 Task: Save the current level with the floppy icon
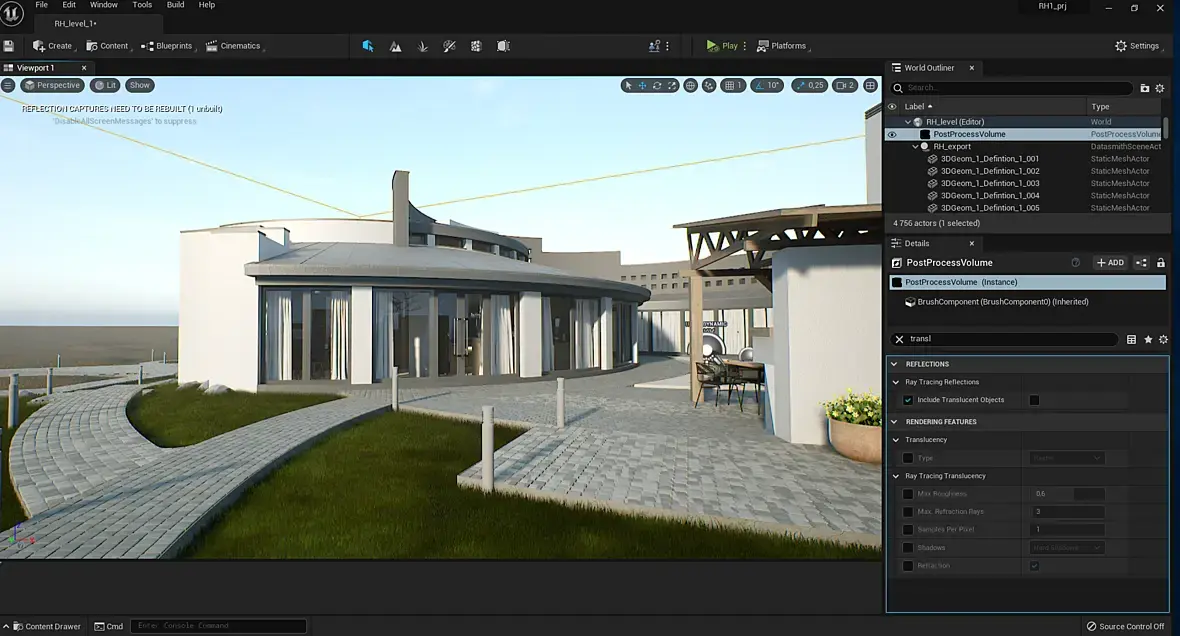[8, 46]
